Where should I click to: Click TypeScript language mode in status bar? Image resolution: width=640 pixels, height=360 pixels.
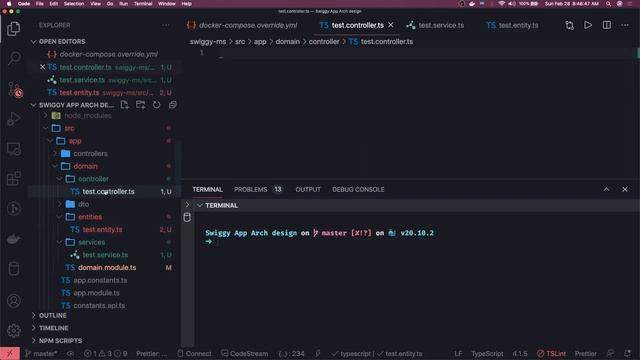(487, 353)
